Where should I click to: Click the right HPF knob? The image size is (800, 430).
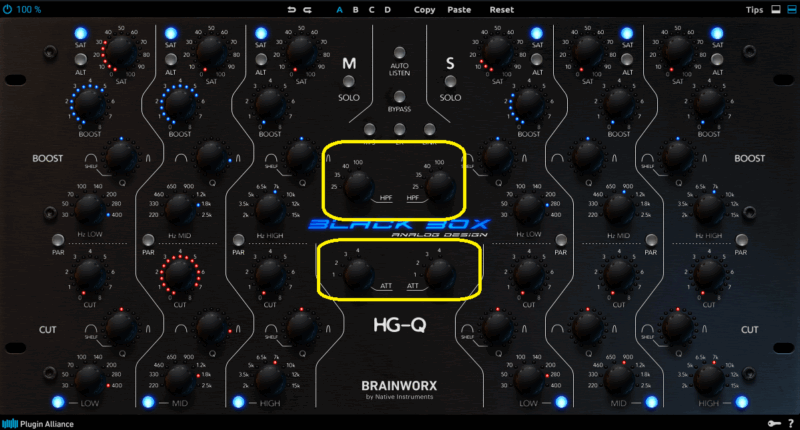pos(440,187)
